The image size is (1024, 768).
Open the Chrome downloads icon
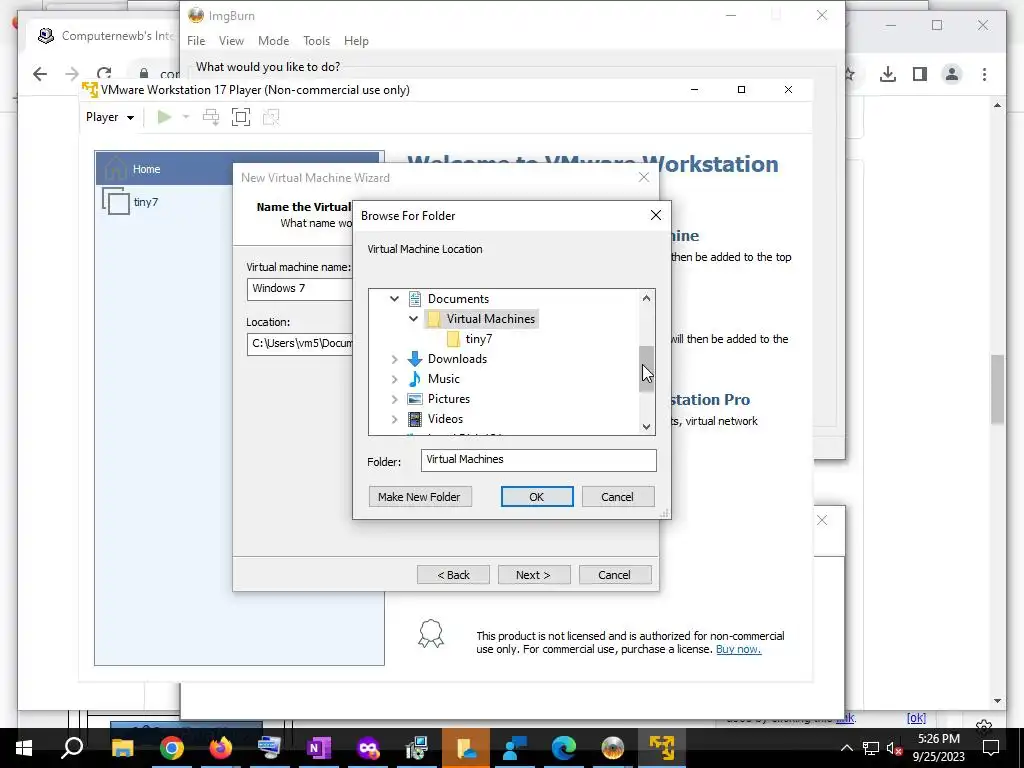tap(888, 74)
